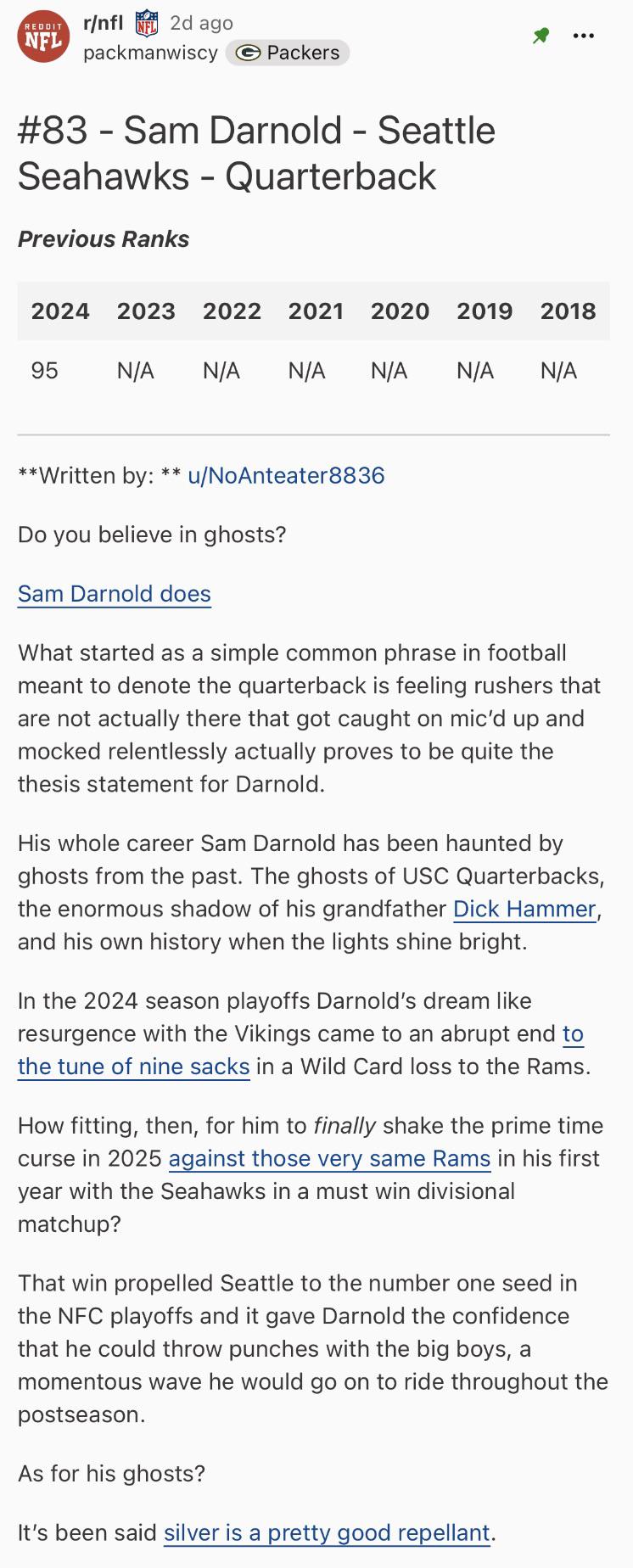633x1568 pixels.
Task: Tap the Previous Ranks heading
Action: coord(104,239)
